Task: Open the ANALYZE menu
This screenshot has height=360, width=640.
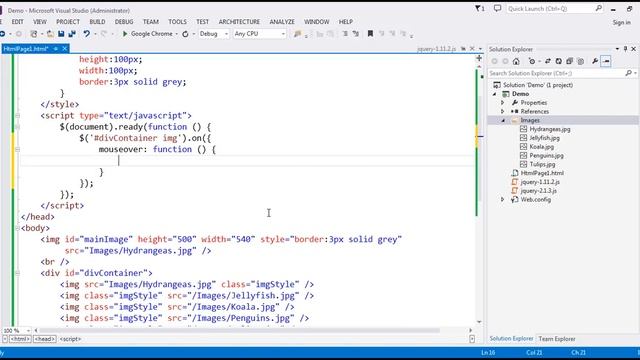Action: click(282, 22)
